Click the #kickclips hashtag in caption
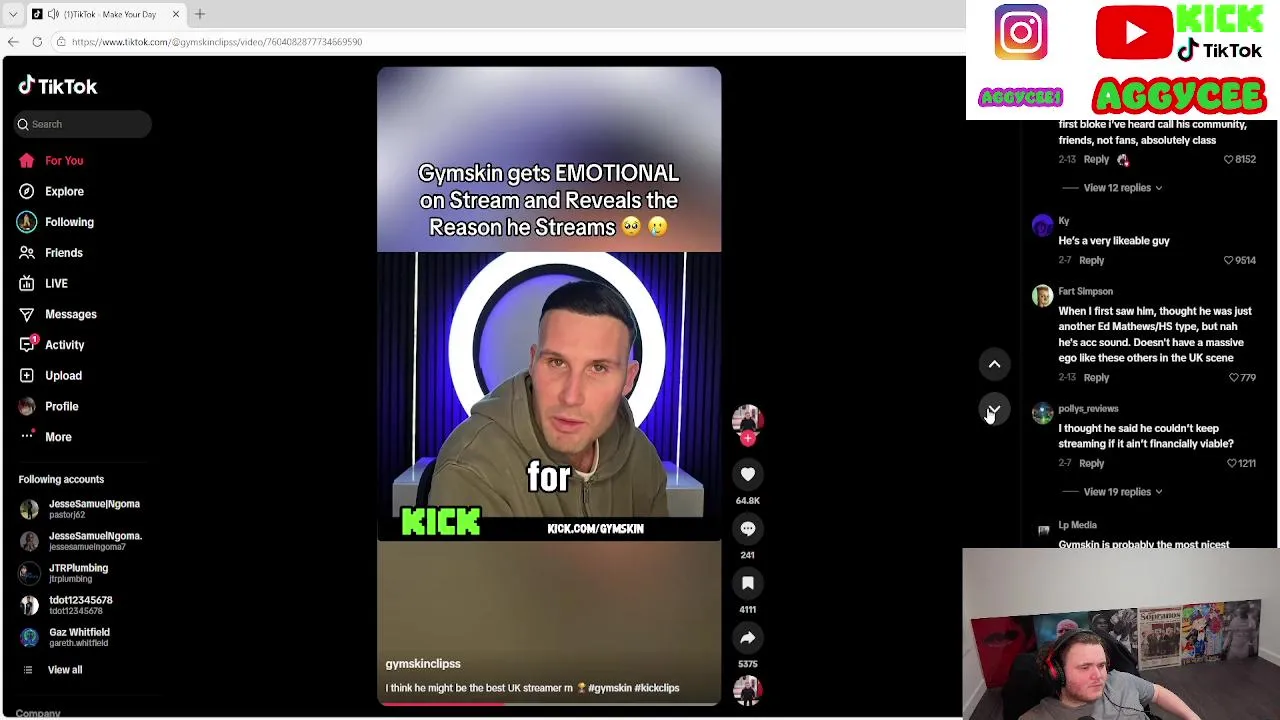Viewport: 1280px width, 720px height. click(657, 688)
